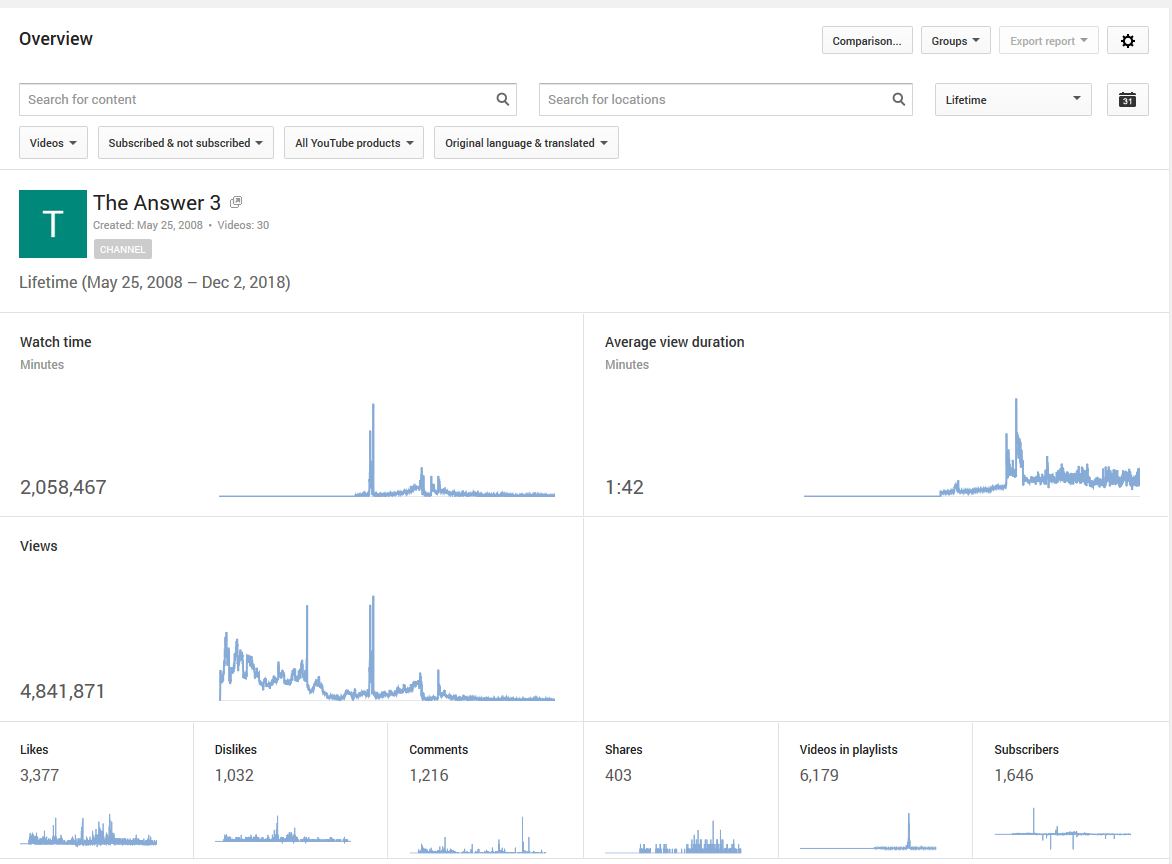
Task: Click the Dislikes mini chart
Action: click(283, 830)
